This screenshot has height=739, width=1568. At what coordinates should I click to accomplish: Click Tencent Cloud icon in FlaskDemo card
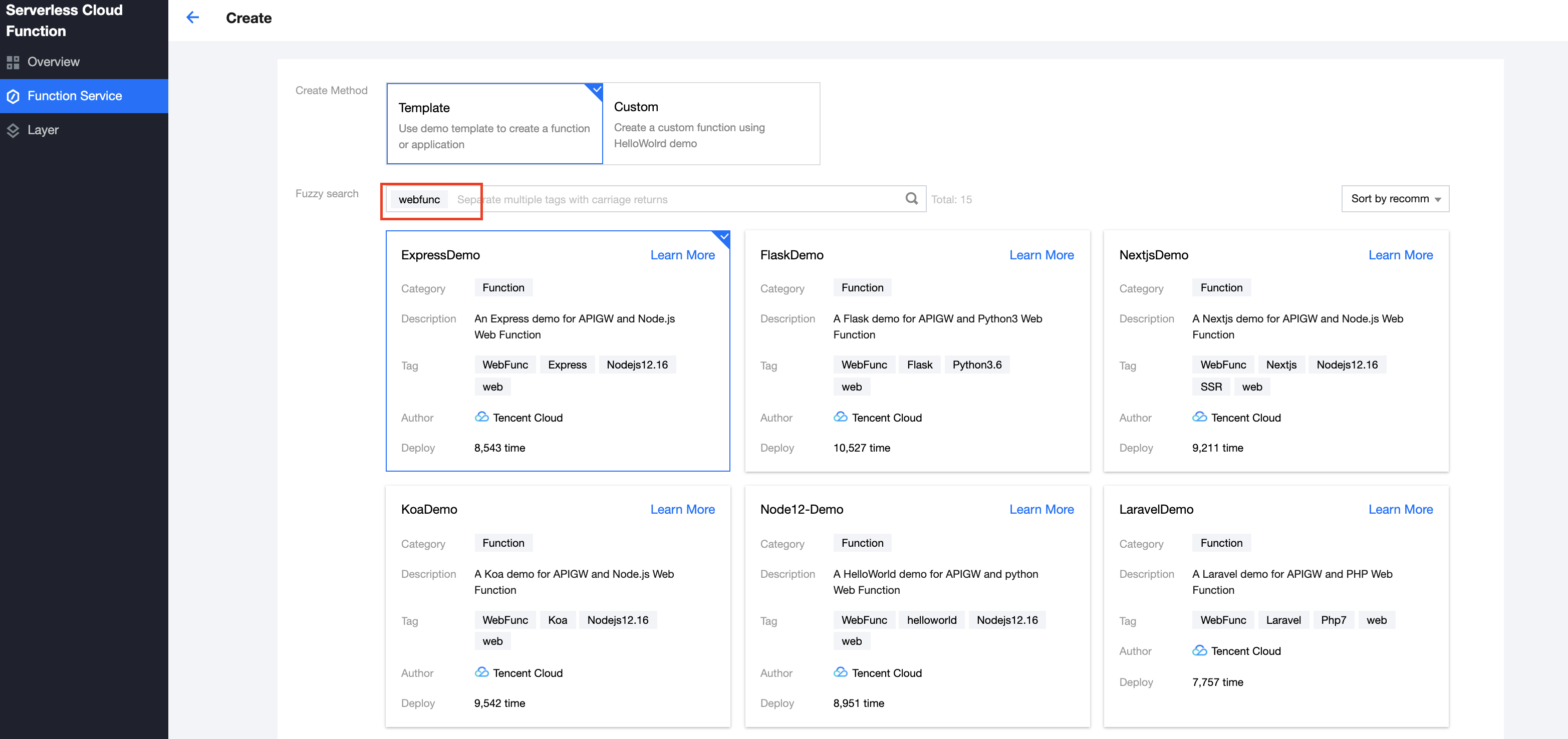[841, 417]
